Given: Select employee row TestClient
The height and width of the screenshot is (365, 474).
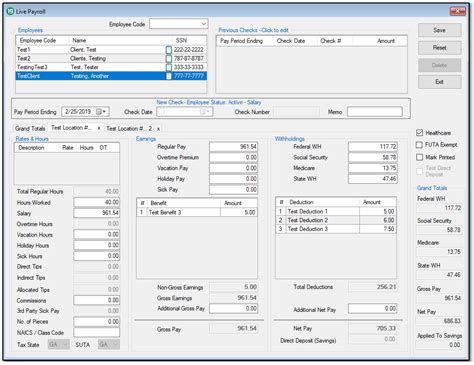Looking at the screenshot, I should click(x=111, y=76).
